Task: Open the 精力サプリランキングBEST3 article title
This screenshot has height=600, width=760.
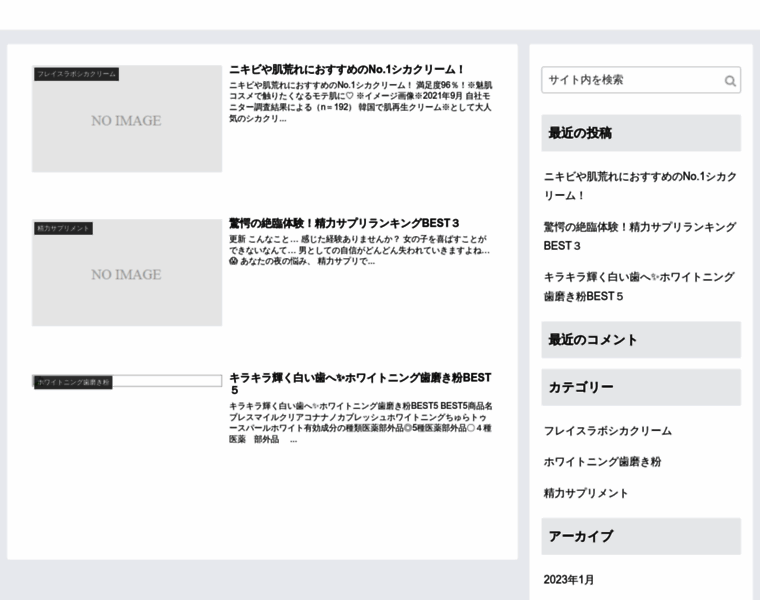Action: point(344,223)
